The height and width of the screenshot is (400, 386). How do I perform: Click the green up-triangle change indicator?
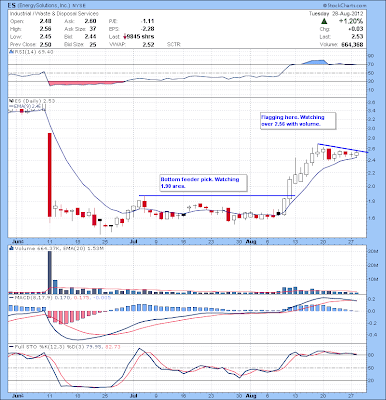(x=324, y=21)
